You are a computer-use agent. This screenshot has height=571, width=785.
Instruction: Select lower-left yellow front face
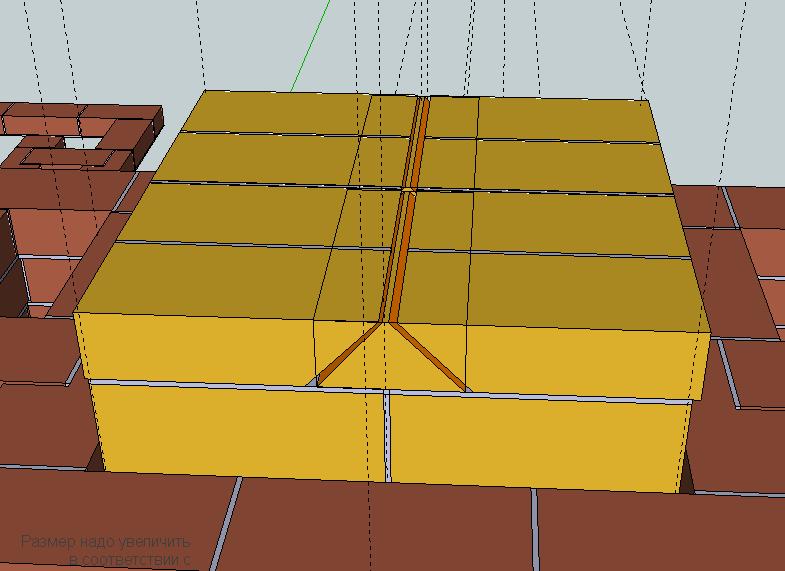[x=240, y=430]
